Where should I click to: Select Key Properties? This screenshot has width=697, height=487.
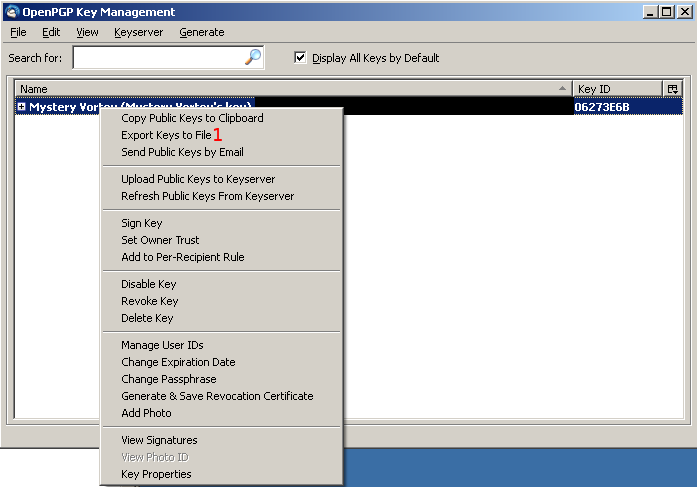[x=221, y=474]
